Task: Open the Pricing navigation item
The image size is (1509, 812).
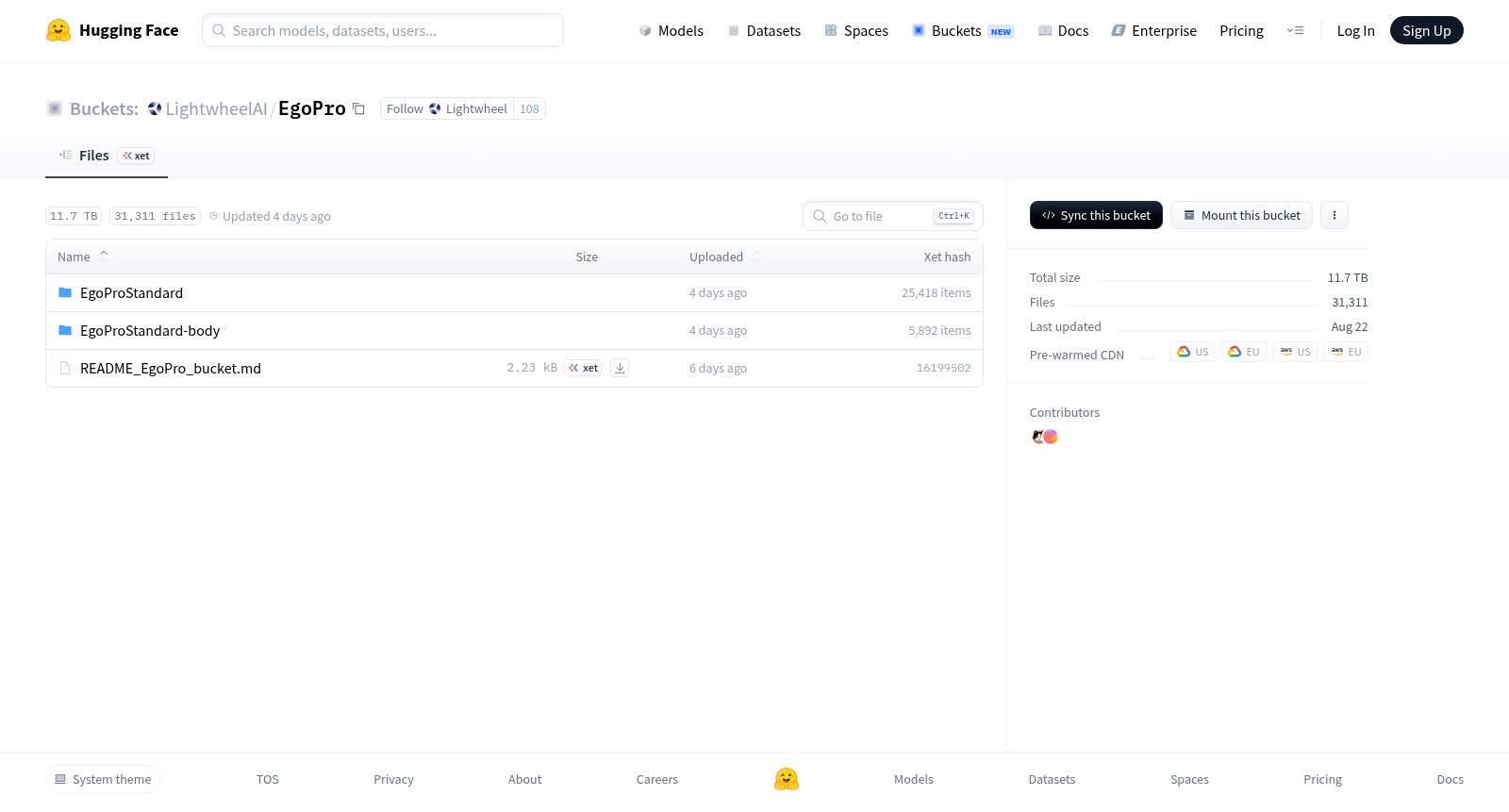Action: [1241, 30]
